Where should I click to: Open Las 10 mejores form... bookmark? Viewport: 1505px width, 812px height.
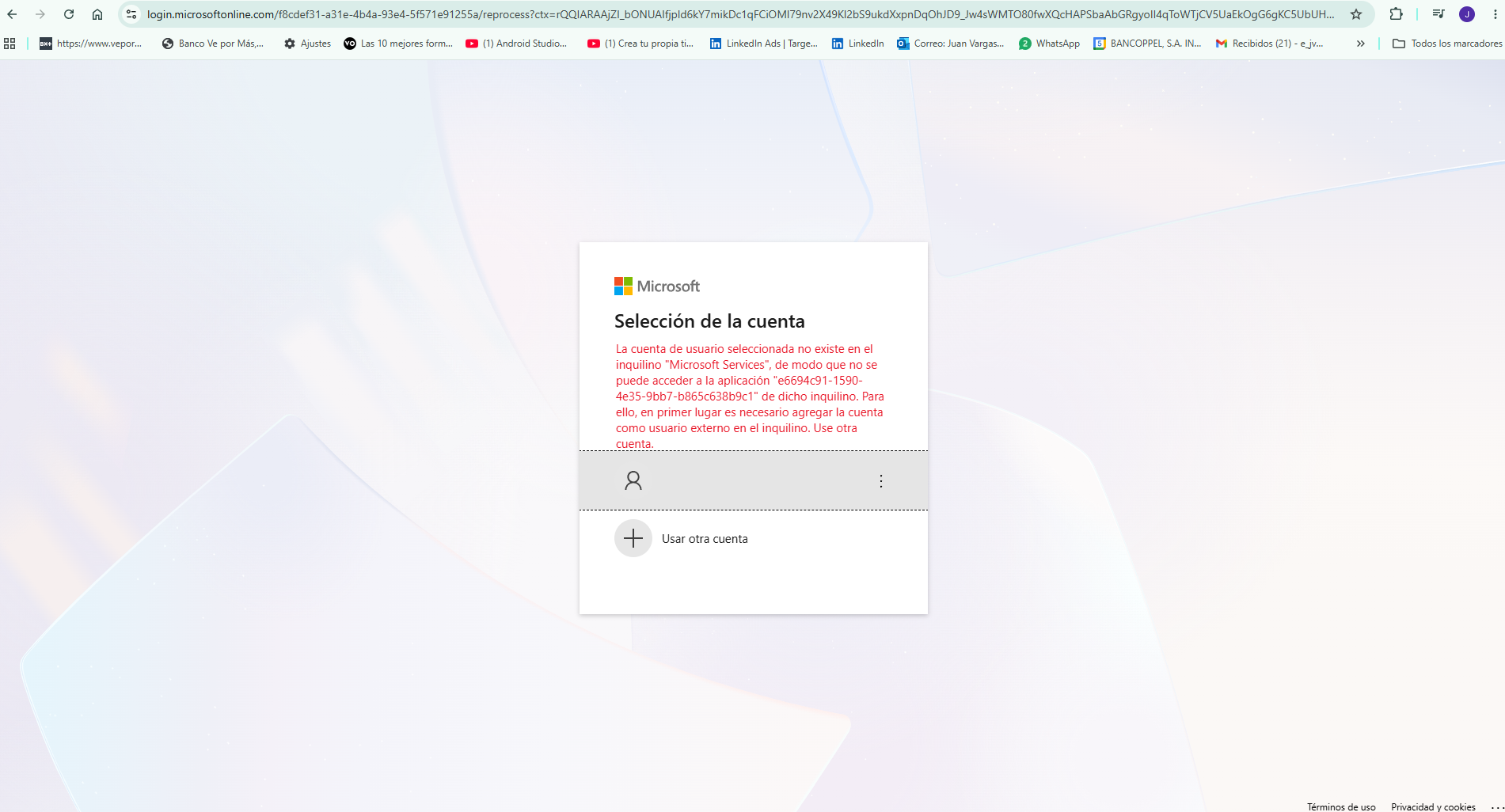pyautogui.click(x=398, y=44)
